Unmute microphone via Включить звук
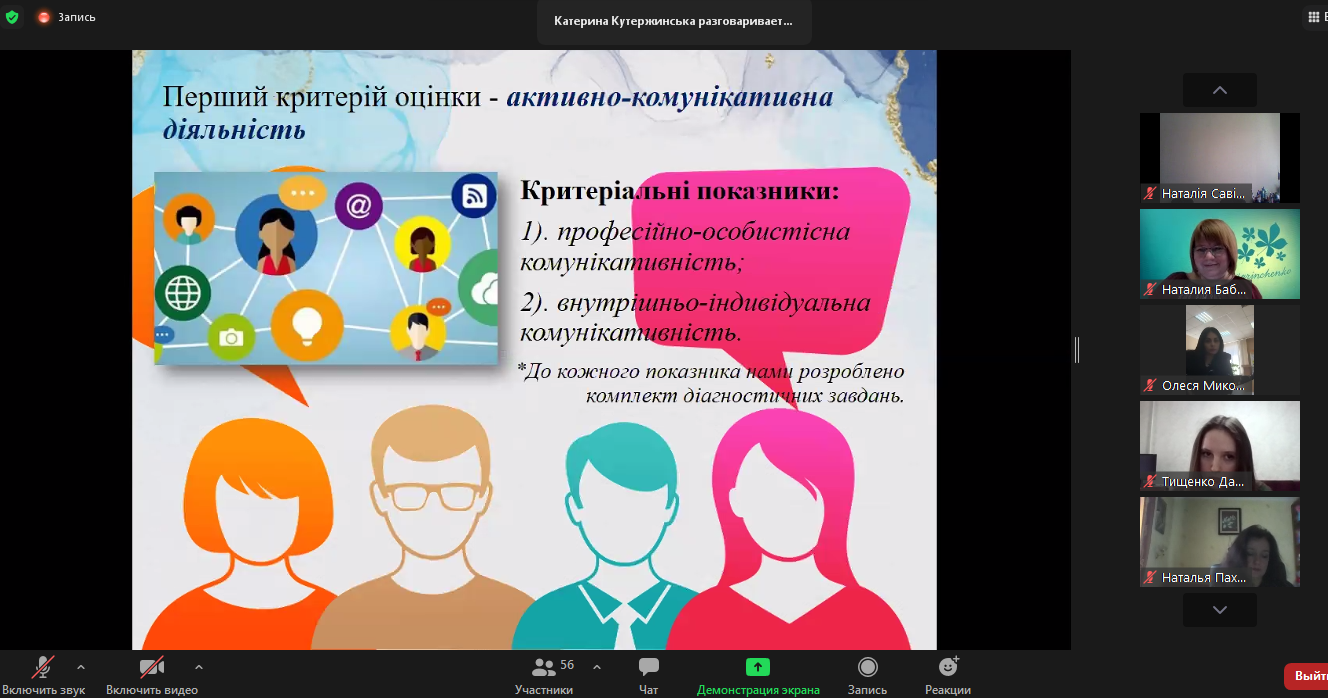The height and width of the screenshot is (700, 1328). point(43,667)
